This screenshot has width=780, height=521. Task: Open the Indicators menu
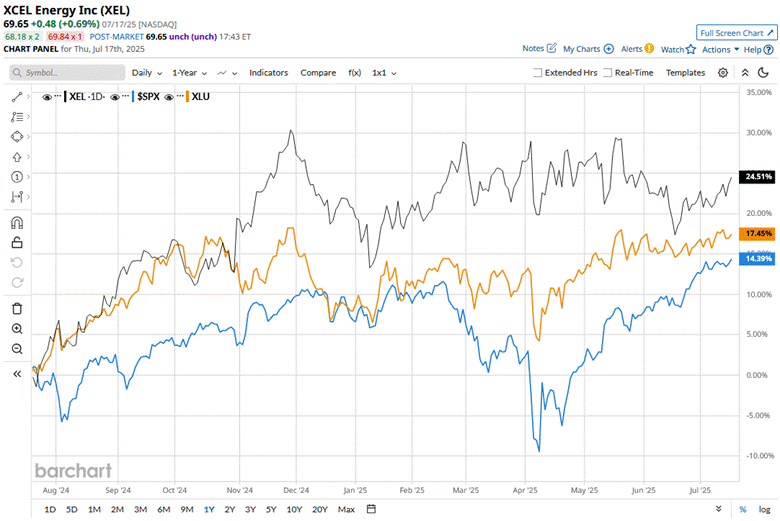coord(269,73)
